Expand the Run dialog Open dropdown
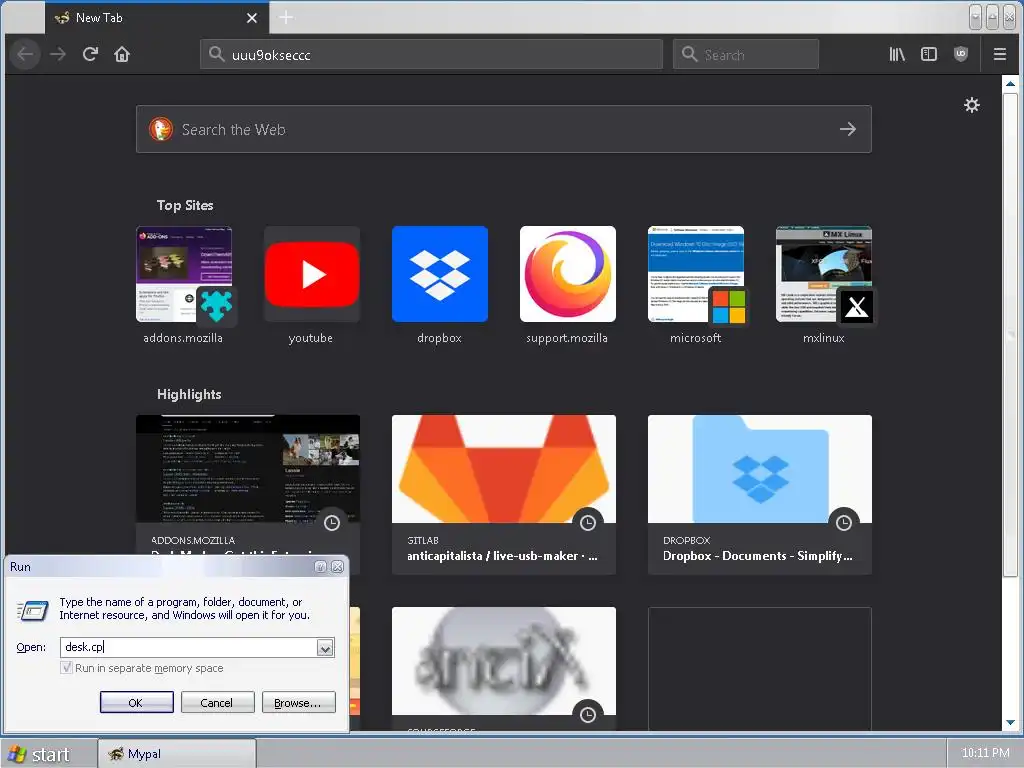 [x=325, y=647]
